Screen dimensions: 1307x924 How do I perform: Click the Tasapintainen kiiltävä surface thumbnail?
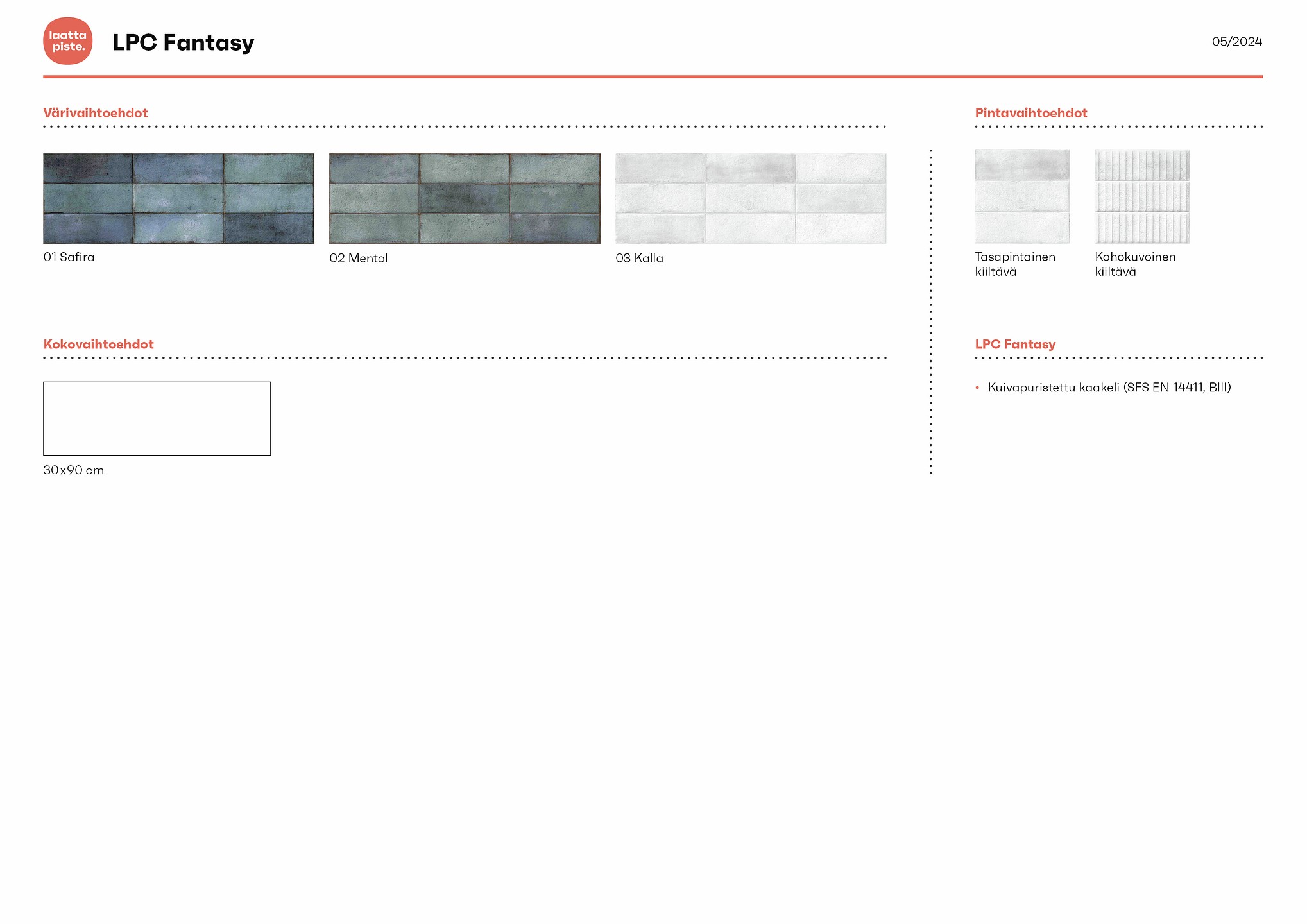[x=1022, y=196]
